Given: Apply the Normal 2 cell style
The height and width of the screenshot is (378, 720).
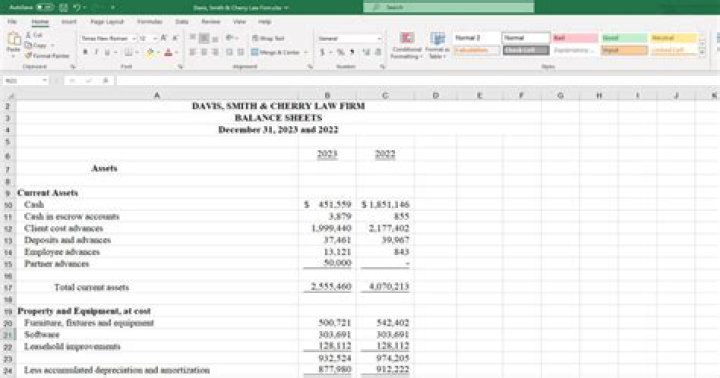Looking at the screenshot, I should 476,38.
